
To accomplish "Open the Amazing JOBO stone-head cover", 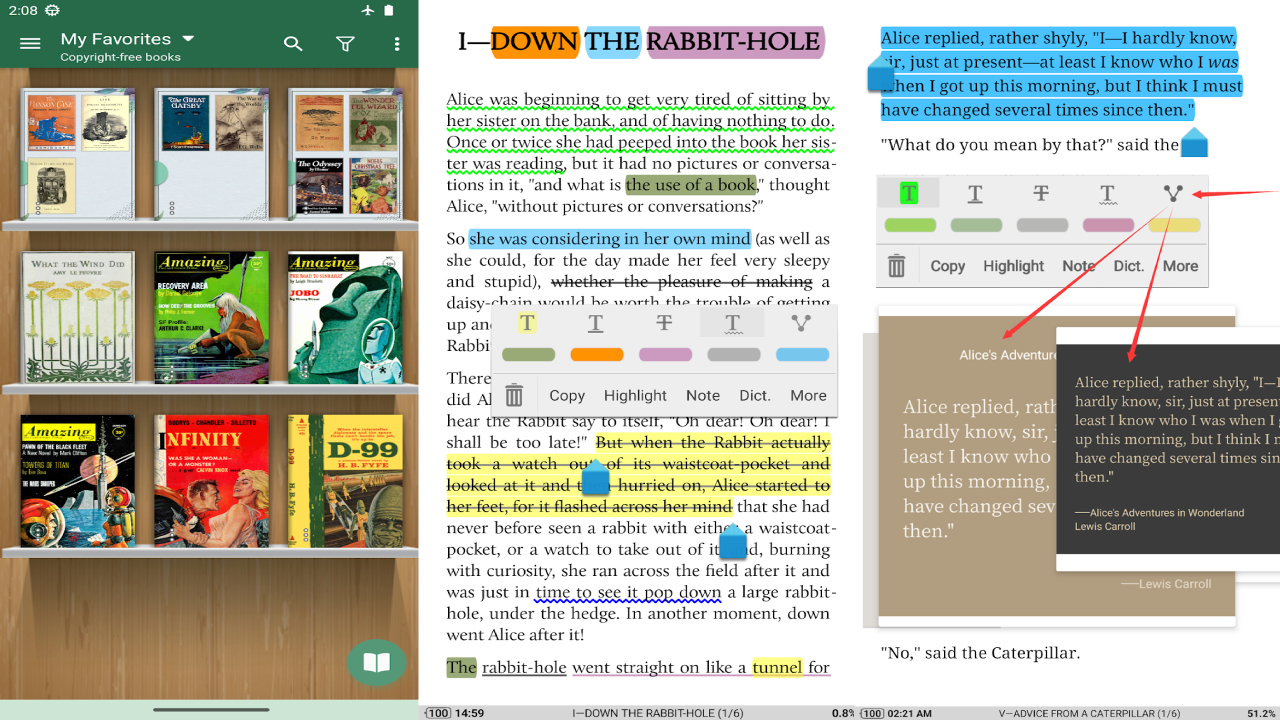I will [x=345, y=317].
